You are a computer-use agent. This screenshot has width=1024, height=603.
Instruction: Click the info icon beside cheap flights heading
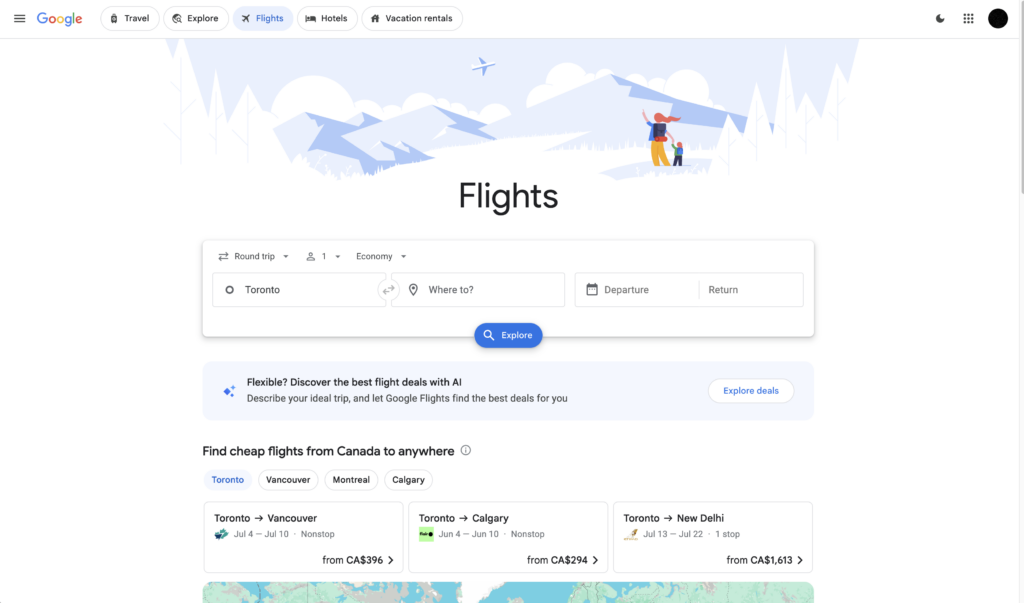coord(466,450)
